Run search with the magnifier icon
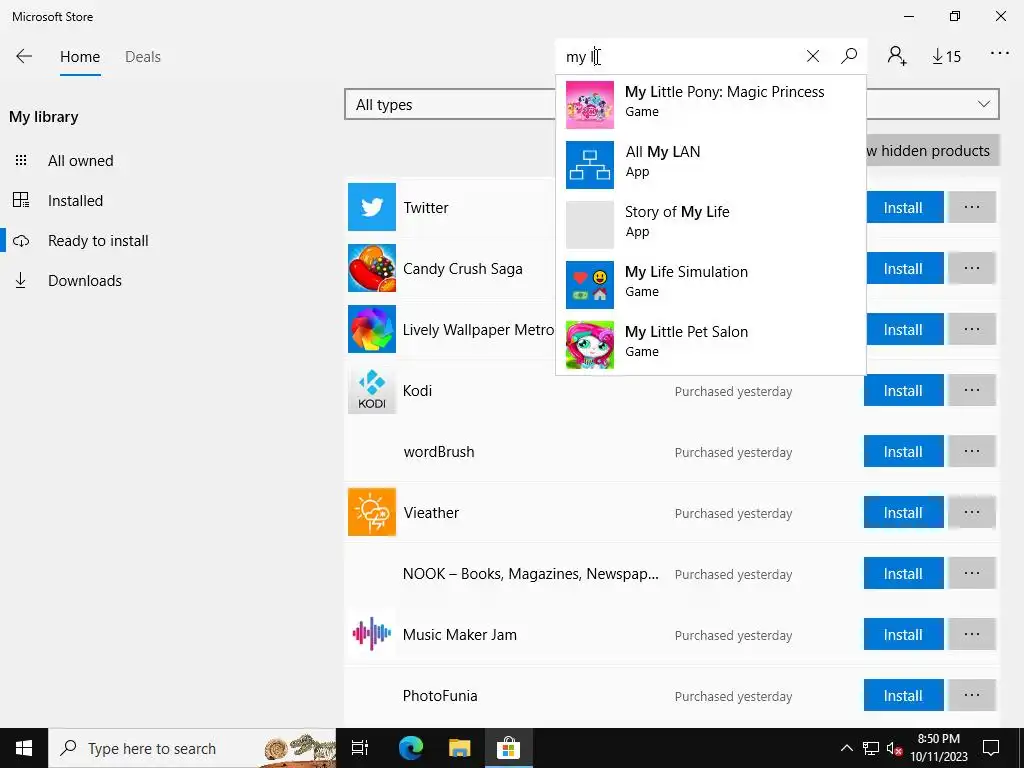This screenshot has height=768, width=1024. click(849, 56)
